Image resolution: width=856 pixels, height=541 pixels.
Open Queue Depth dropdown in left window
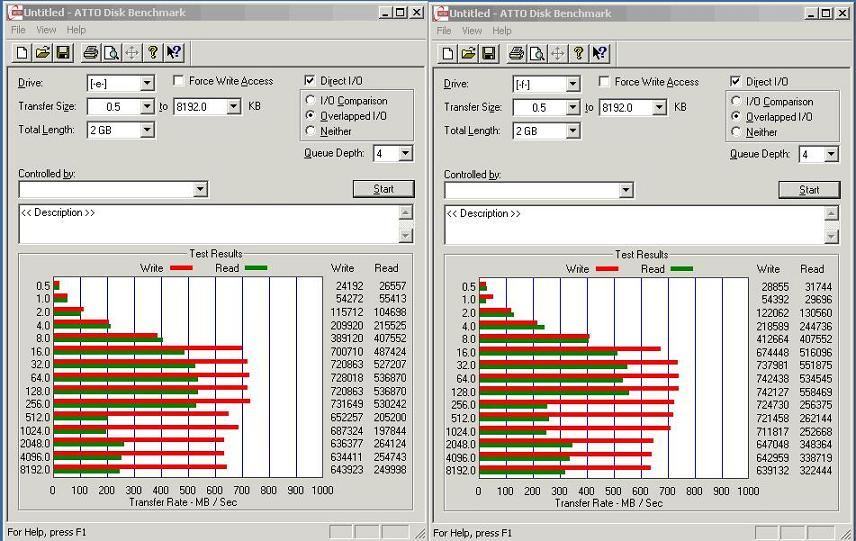pos(405,154)
